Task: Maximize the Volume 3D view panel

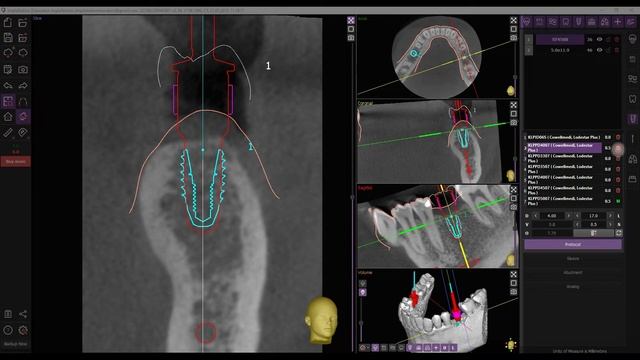Action: [513, 274]
